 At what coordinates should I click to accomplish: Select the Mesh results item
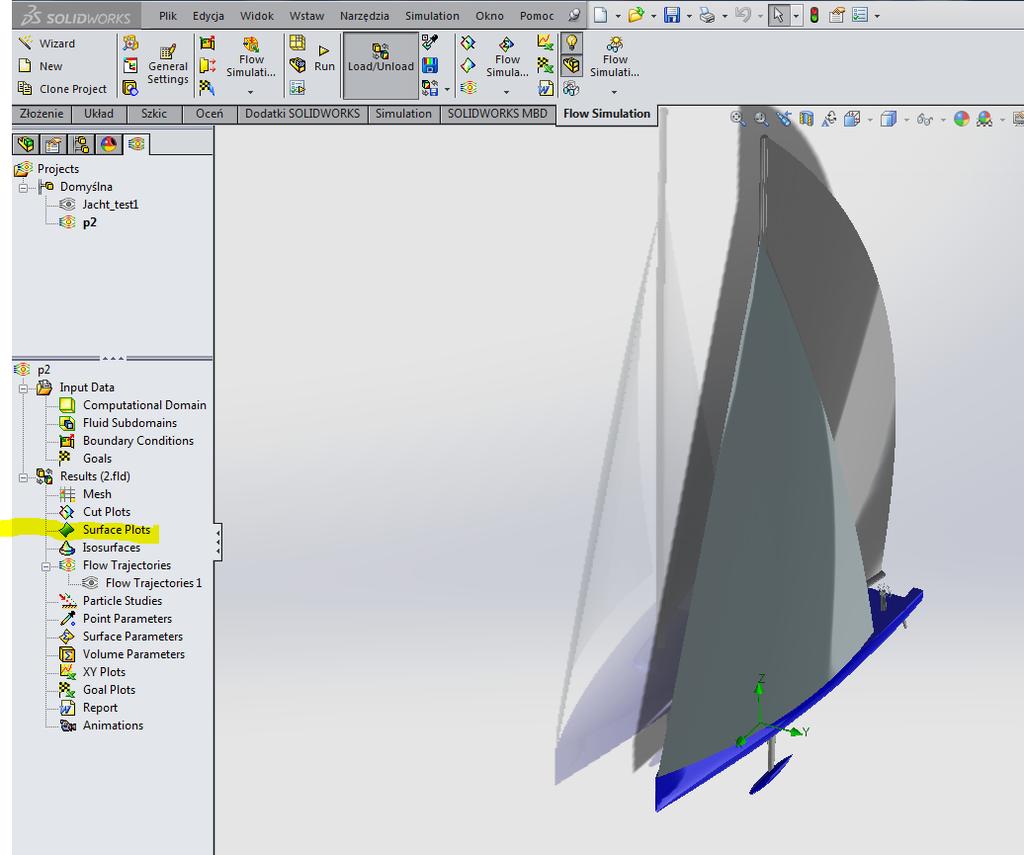[x=97, y=494]
